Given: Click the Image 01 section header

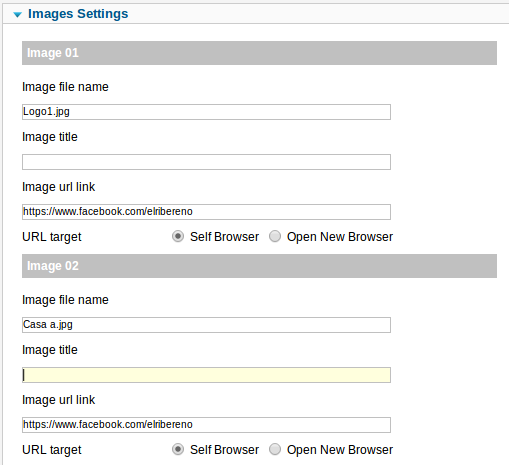Looking at the screenshot, I should coord(259,53).
